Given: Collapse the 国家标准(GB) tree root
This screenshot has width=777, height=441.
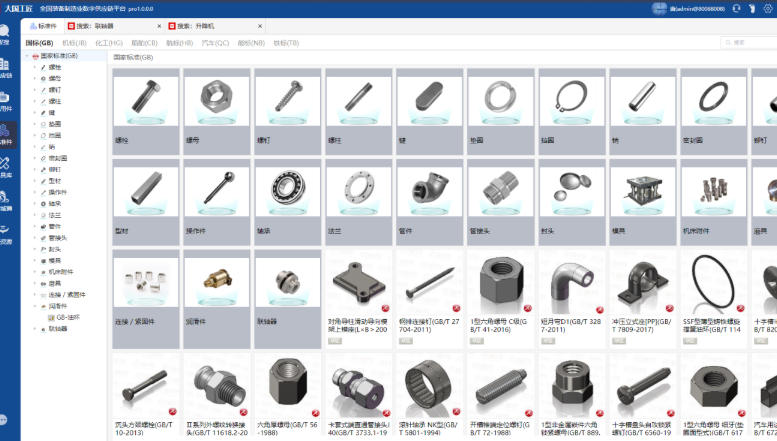Looking at the screenshot, I should pyautogui.click(x=29, y=57).
